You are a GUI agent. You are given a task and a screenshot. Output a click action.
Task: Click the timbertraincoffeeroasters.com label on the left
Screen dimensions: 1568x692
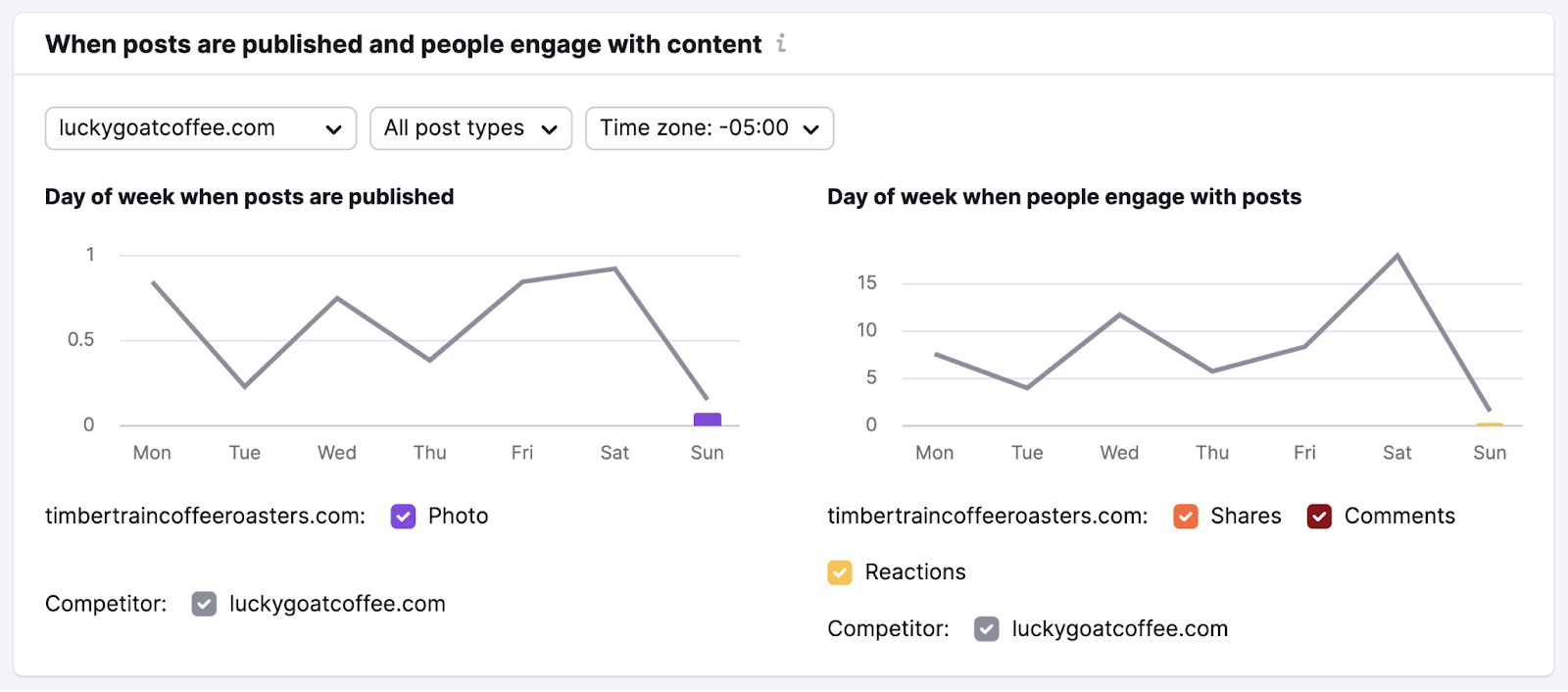click(x=204, y=516)
